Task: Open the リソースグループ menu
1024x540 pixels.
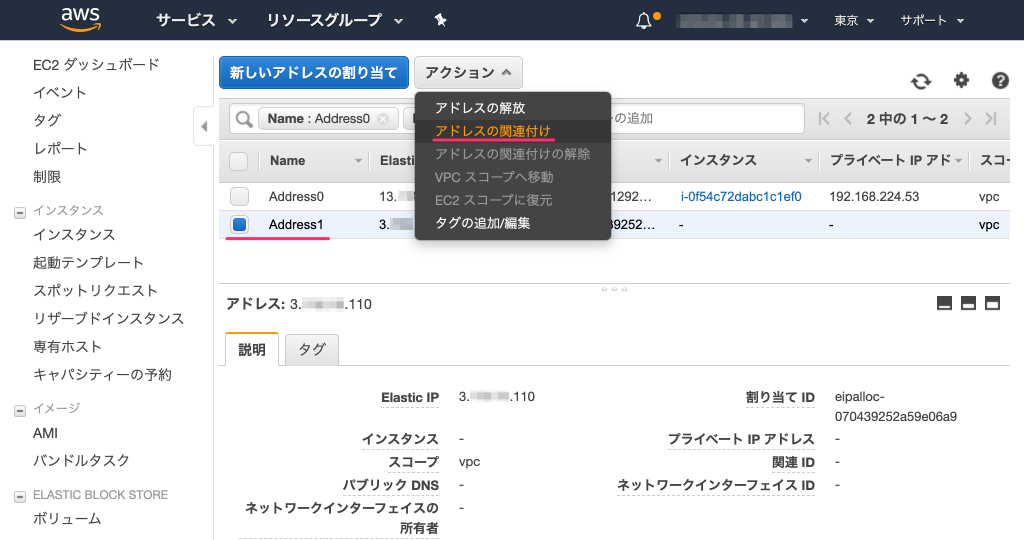Action: [334, 20]
